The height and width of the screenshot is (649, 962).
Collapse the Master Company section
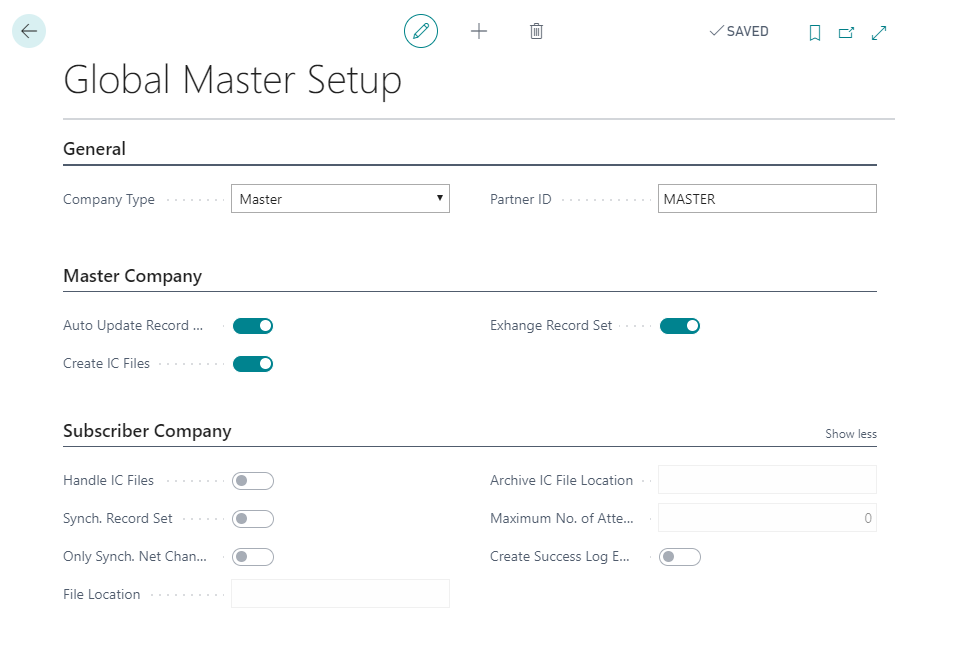(133, 276)
